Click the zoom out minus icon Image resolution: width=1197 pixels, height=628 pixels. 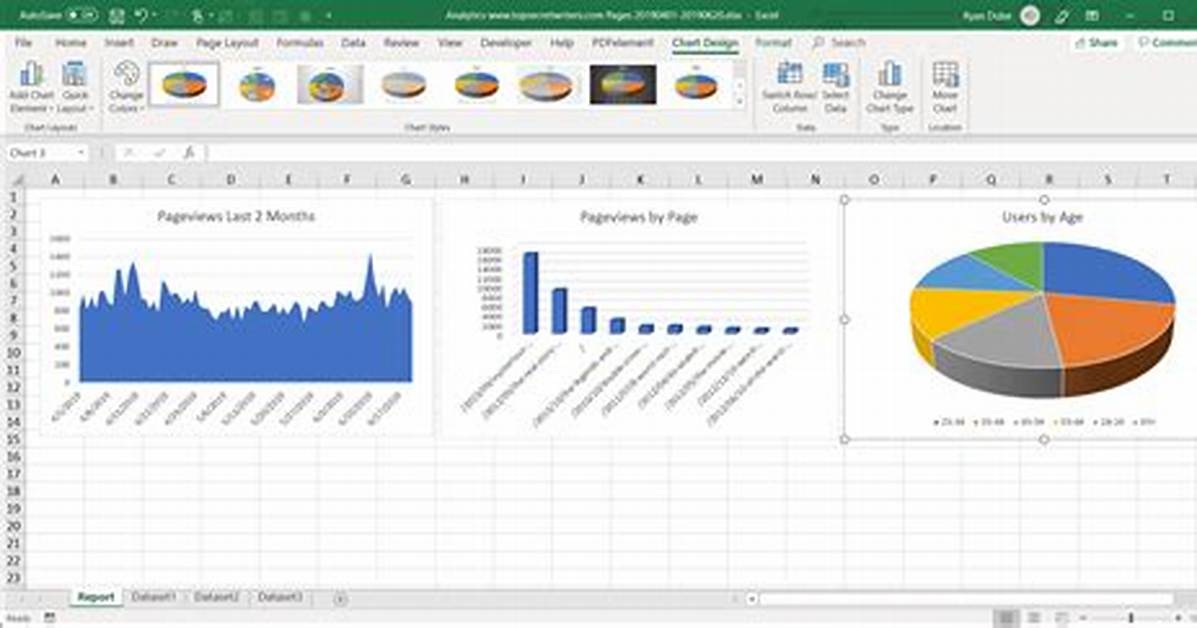tap(1082, 617)
